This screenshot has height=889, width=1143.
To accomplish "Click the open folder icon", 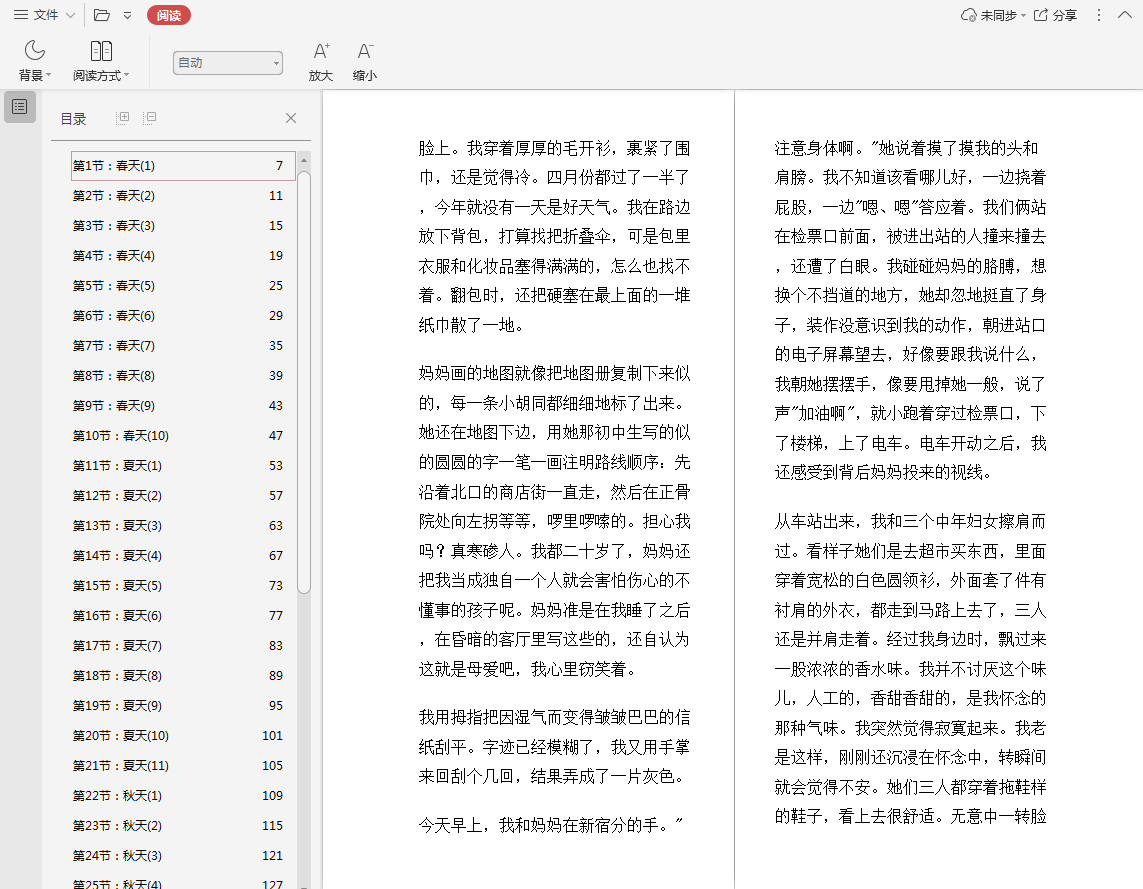I will pos(101,15).
